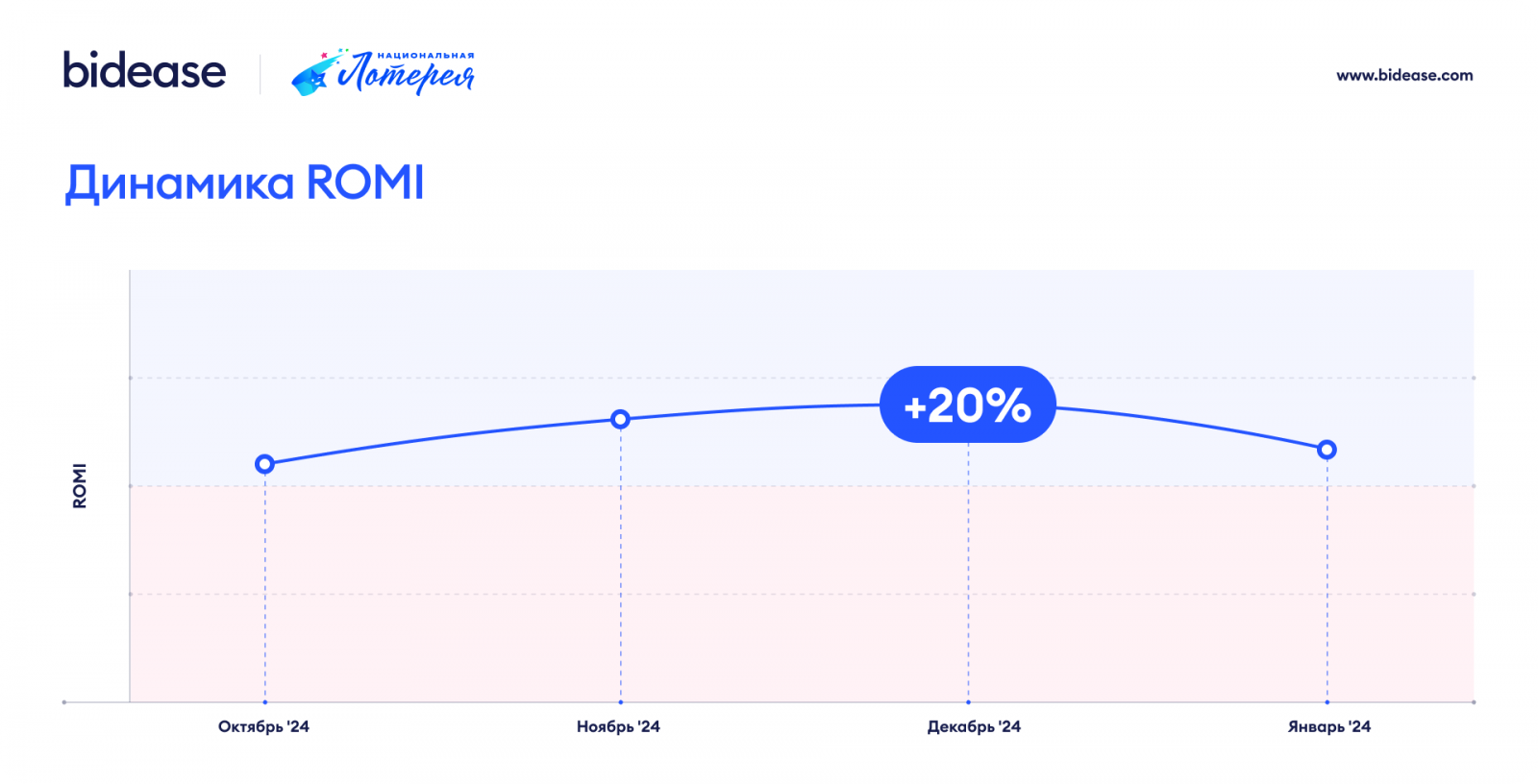
Task: Open the www.bidease.com link
Action: point(1404,75)
